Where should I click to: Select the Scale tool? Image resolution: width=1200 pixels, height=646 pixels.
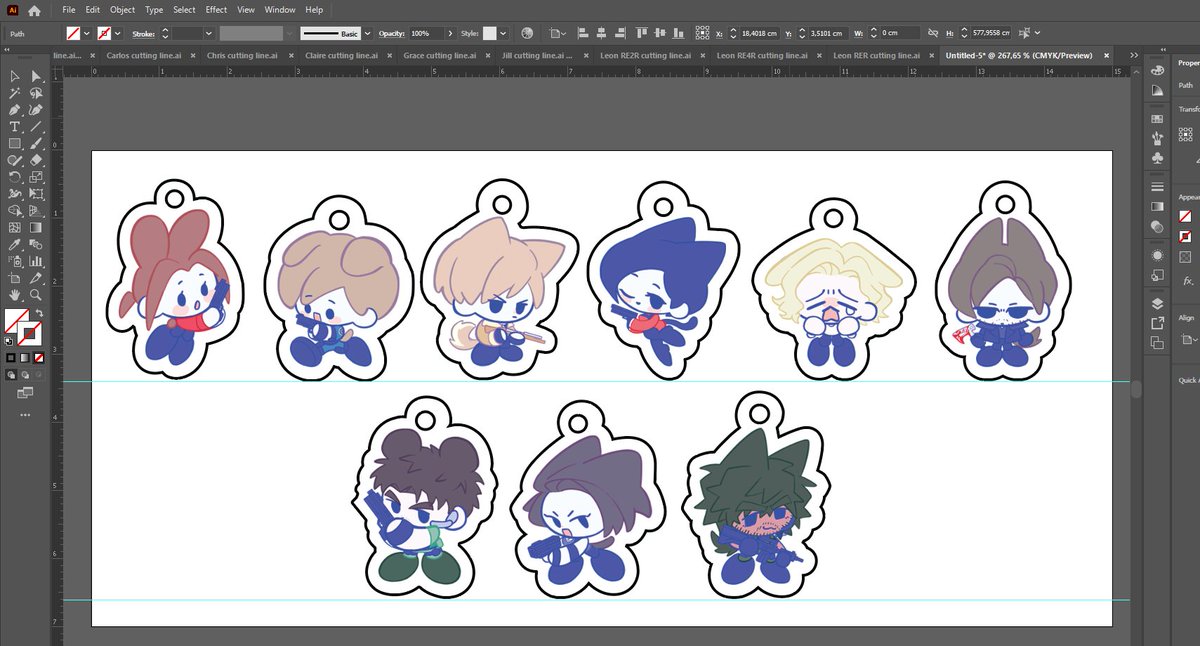click(36, 177)
